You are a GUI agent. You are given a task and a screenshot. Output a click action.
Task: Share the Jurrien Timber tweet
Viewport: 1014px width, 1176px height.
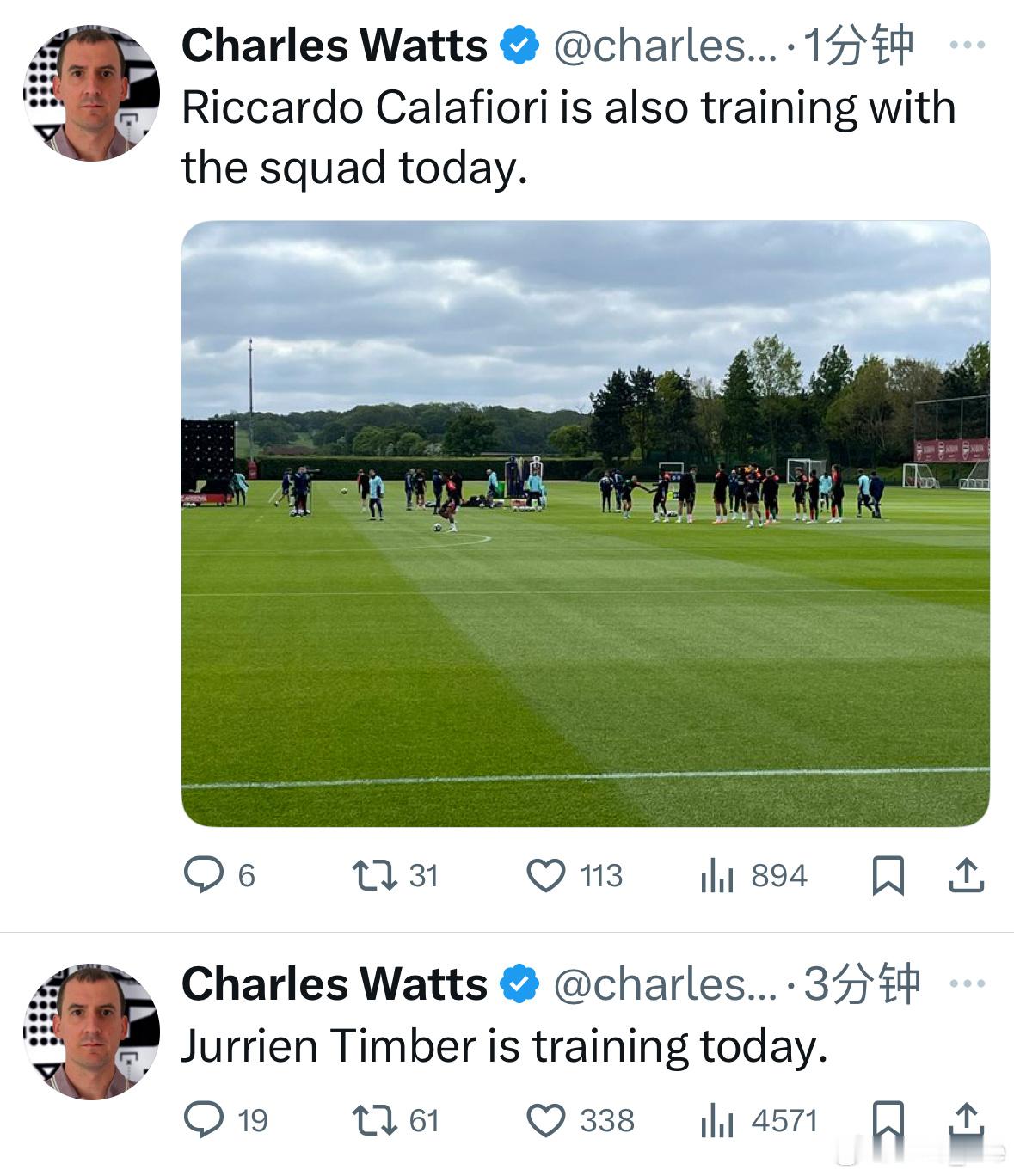pyautogui.click(x=966, y=1120)
